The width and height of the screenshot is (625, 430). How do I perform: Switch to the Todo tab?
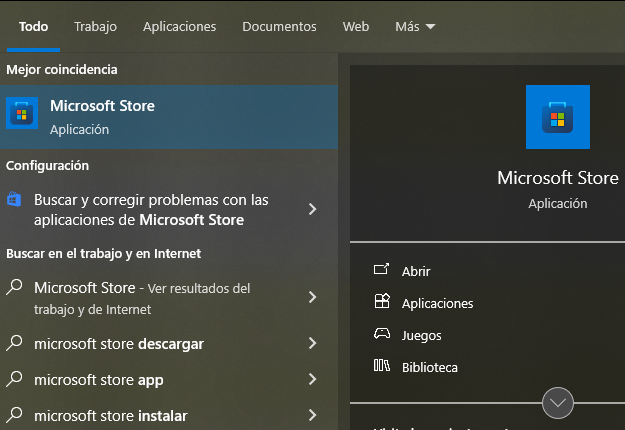33,26
